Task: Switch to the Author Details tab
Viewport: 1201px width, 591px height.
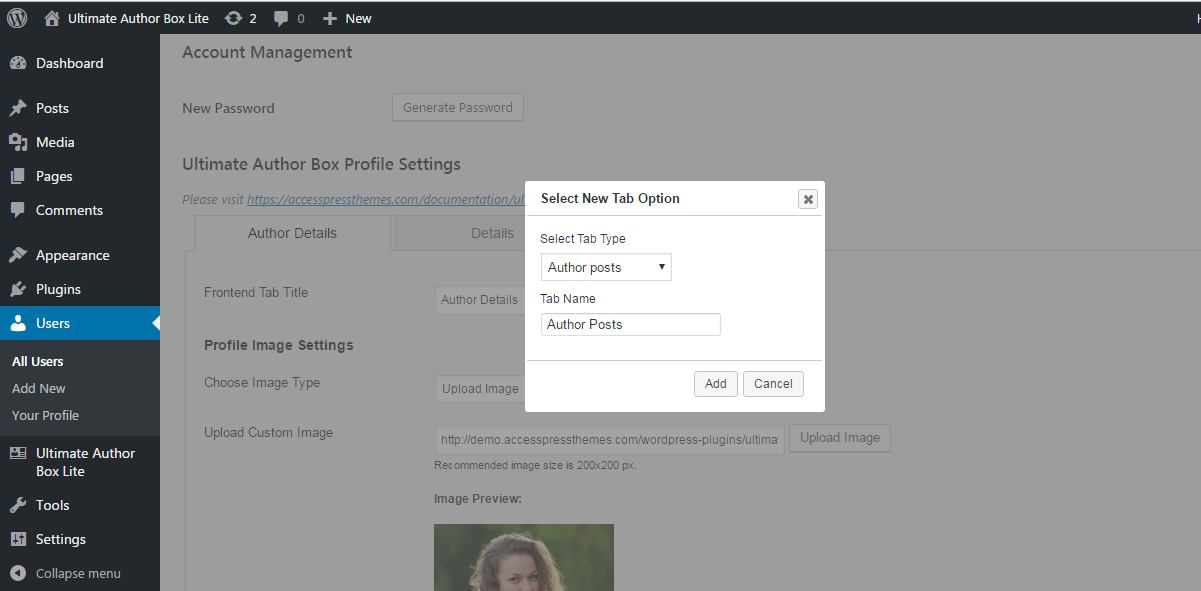Action: click(292, 233)
